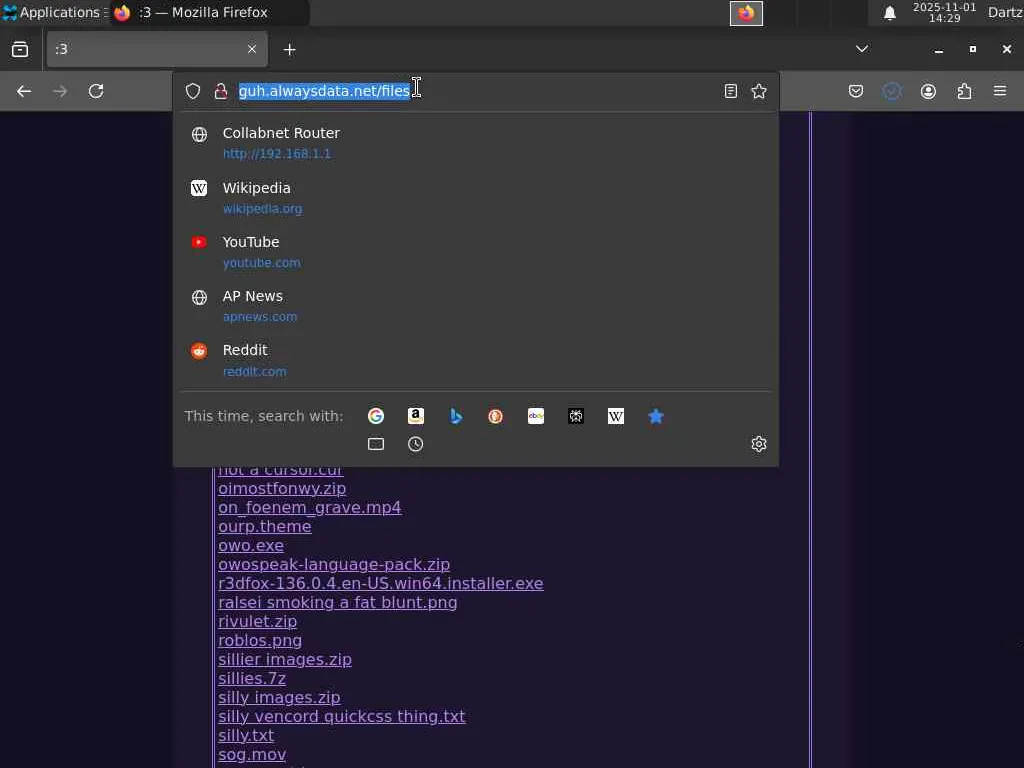This screenshot has width=1024, height=768.
Task: Open roblos.png link
Action: [x=260, y=640]
